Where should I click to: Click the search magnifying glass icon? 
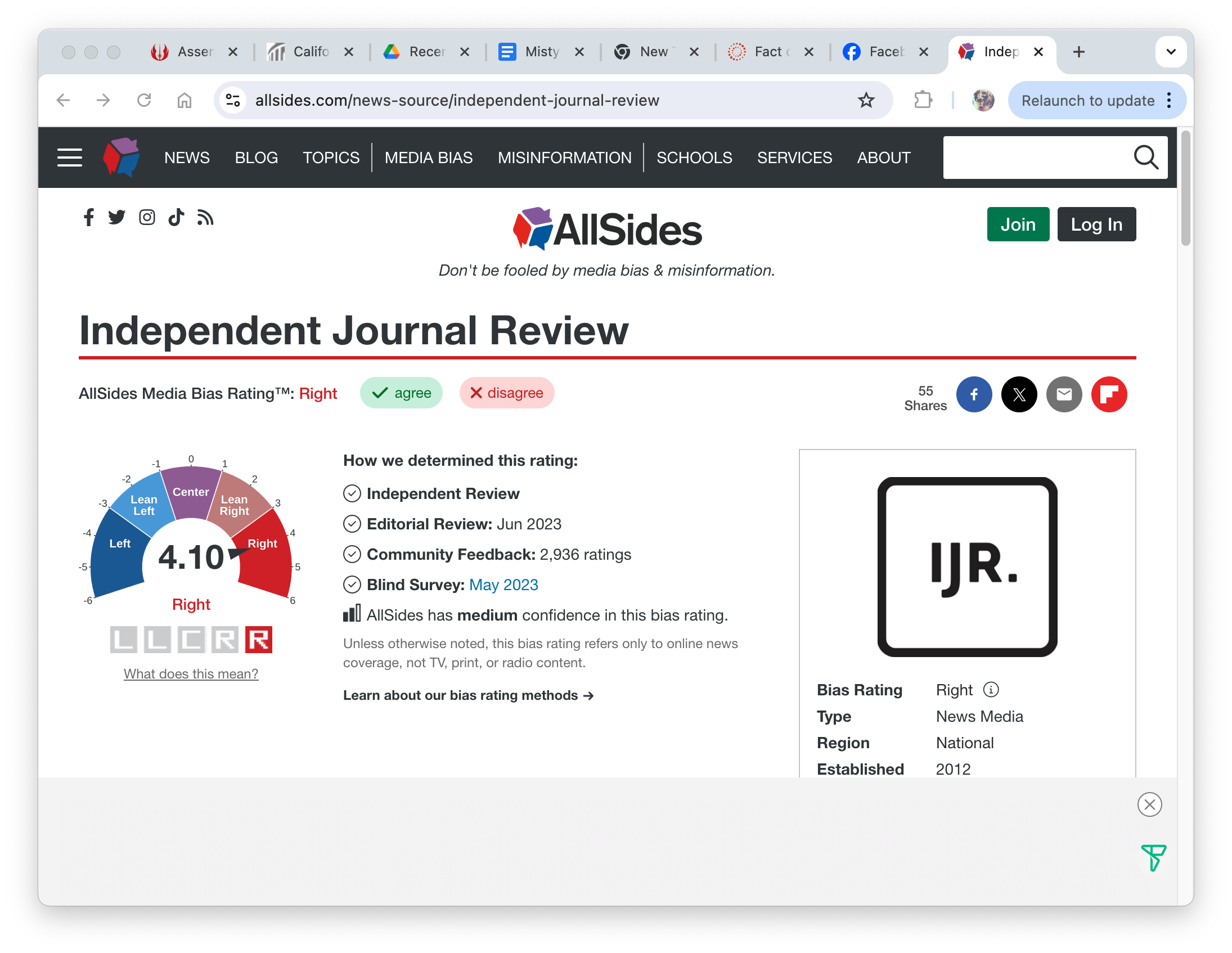click(1145, 158)
